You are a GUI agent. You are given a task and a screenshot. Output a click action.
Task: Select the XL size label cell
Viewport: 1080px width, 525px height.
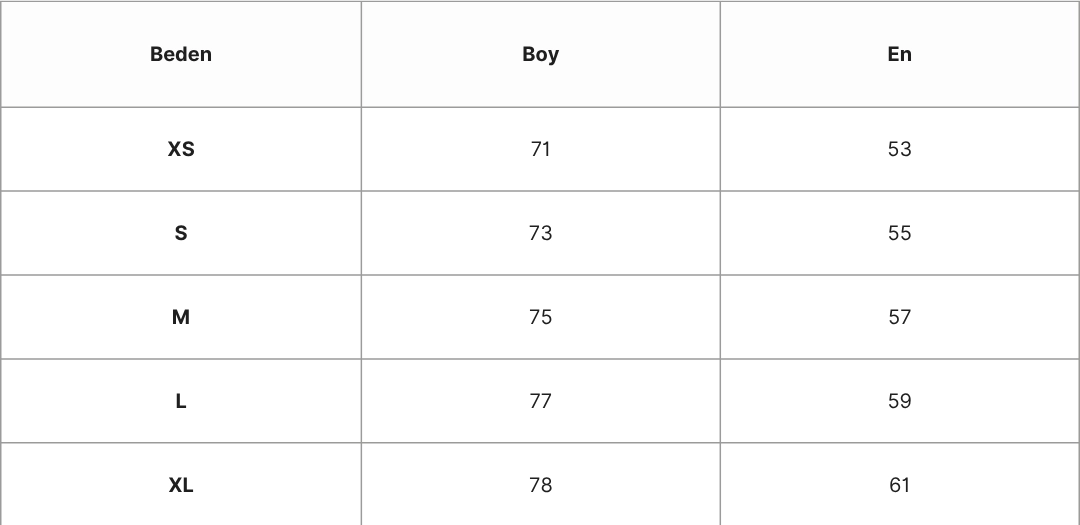tap(181, 485)
